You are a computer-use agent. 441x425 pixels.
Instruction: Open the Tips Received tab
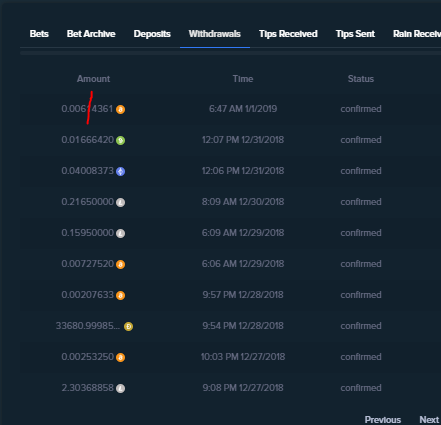click(288, 34)
